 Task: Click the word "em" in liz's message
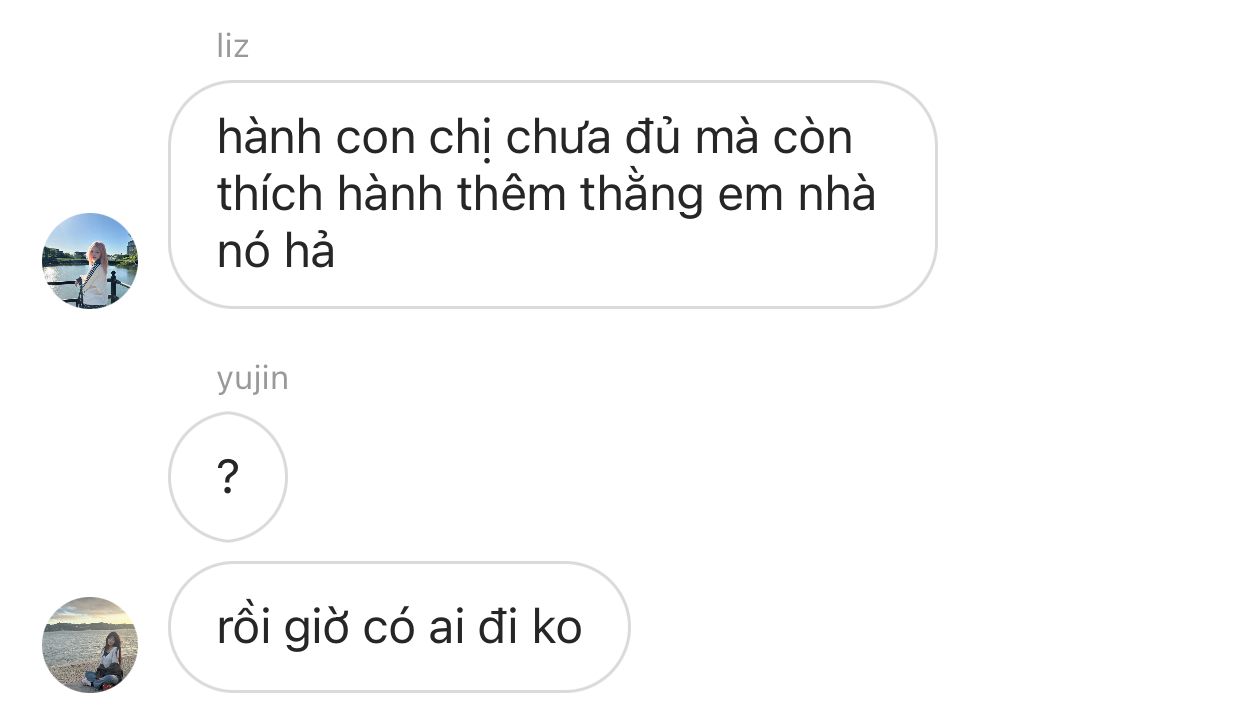click(749, 196)
